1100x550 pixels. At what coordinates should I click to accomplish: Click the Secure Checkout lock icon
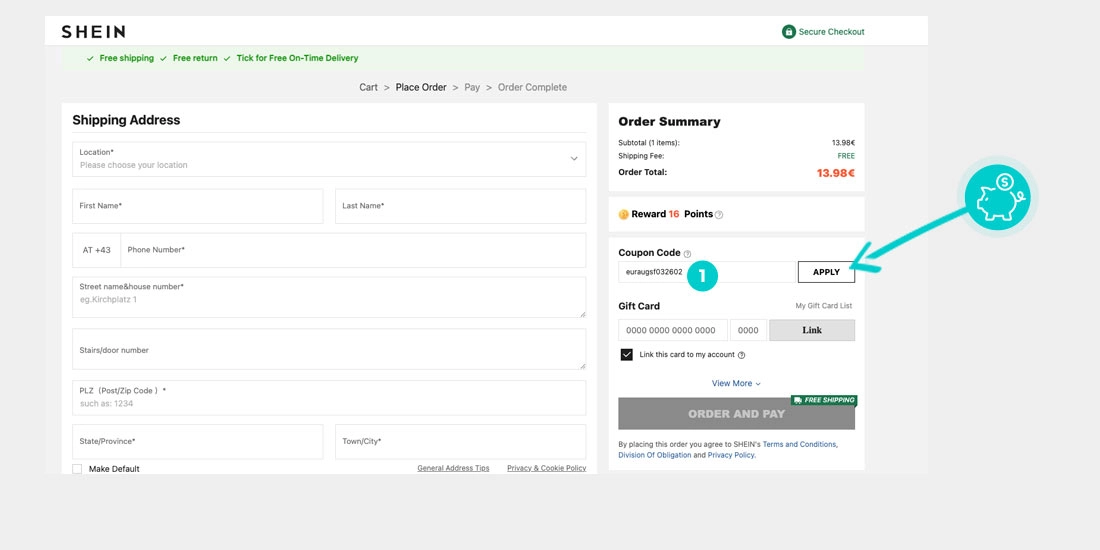click(789, 32)
